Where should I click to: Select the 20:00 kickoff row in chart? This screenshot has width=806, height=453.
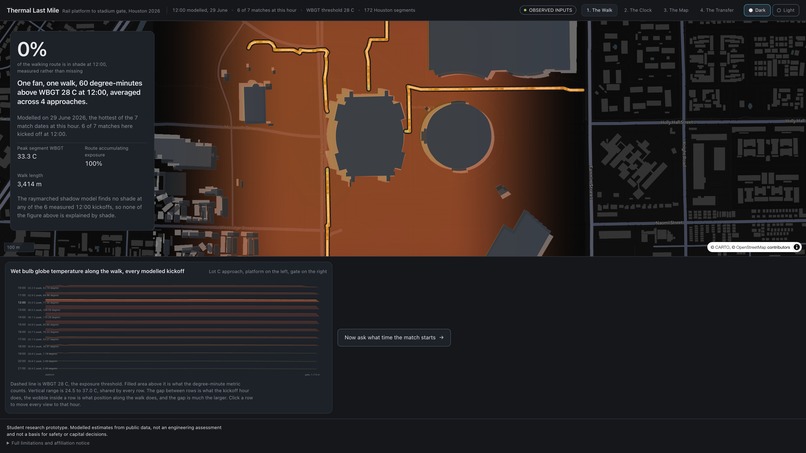point(168,361)
